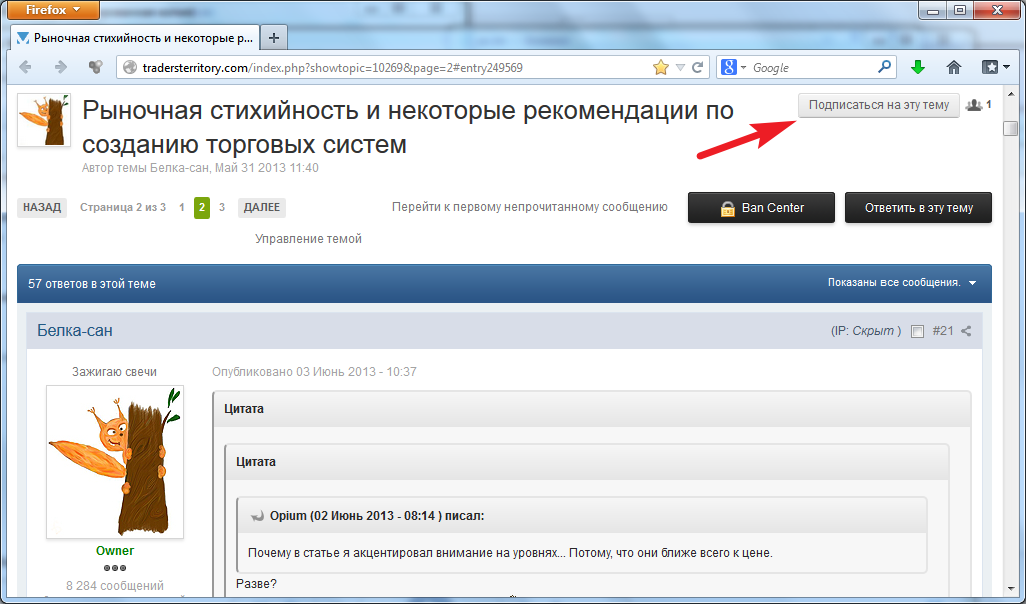1026x604 pixels.
Task: Bookmark this page with the star icon
Action: (661, 67)
